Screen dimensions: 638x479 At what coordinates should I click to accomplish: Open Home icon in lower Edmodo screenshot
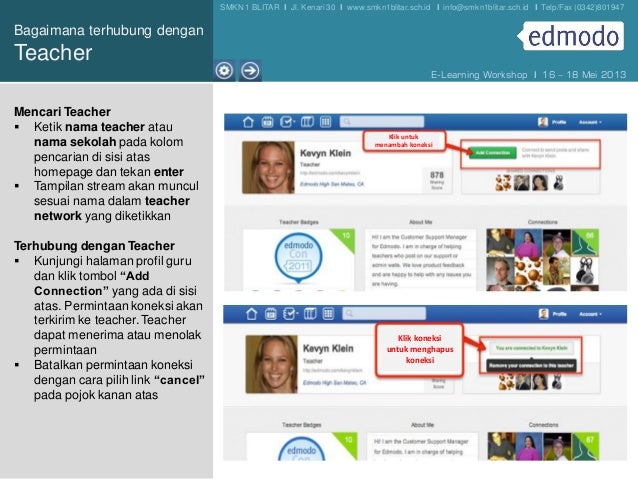[x=251, y=314]
